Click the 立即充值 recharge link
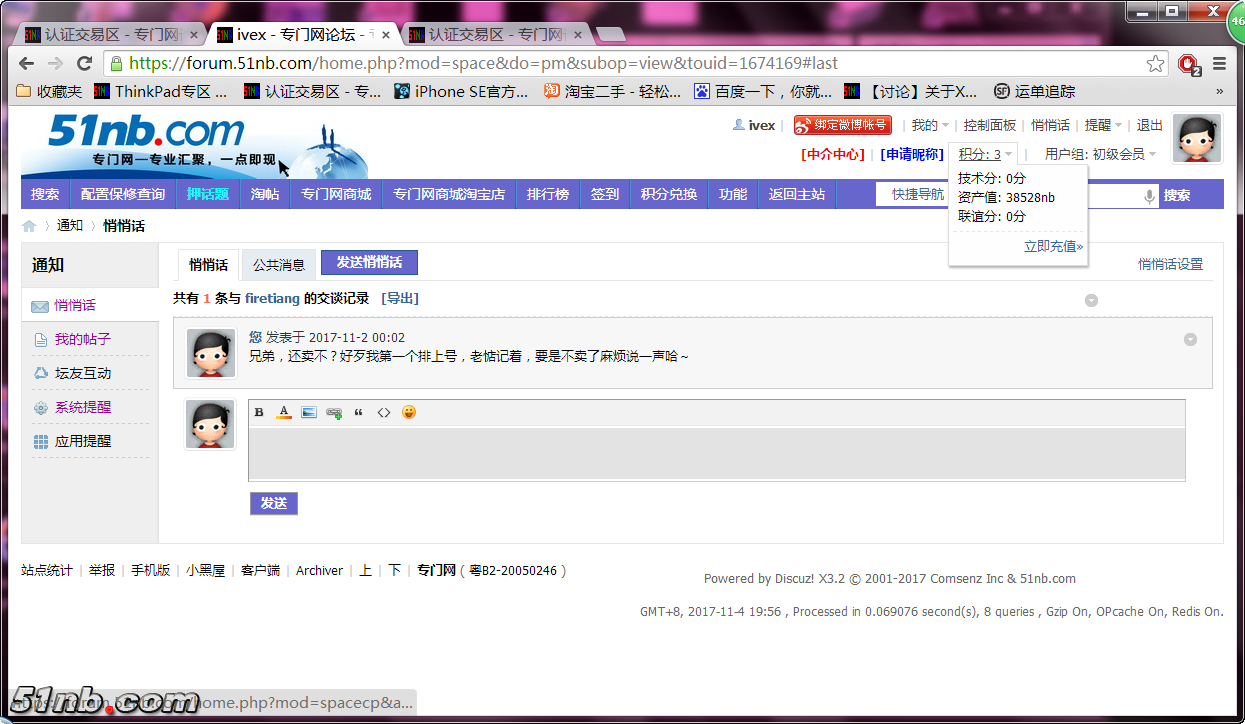The width and height of the screenshot is (1245, 724). pos(1053,246)
